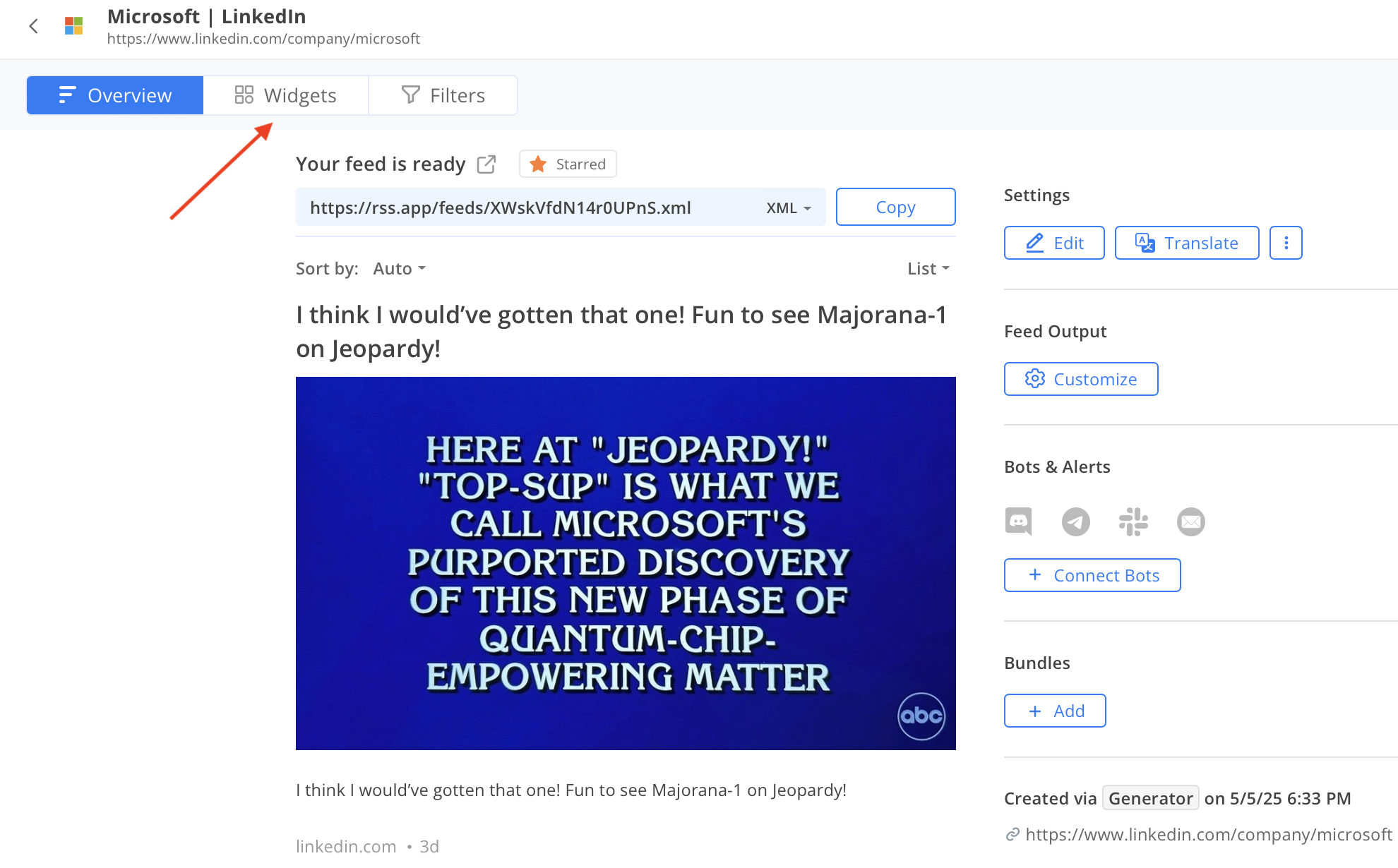Open the linkedin.com/company/microsoft source link at bottom
Image resolution: width=1398 pixels, height=868 pixels.
[1208, 835]
